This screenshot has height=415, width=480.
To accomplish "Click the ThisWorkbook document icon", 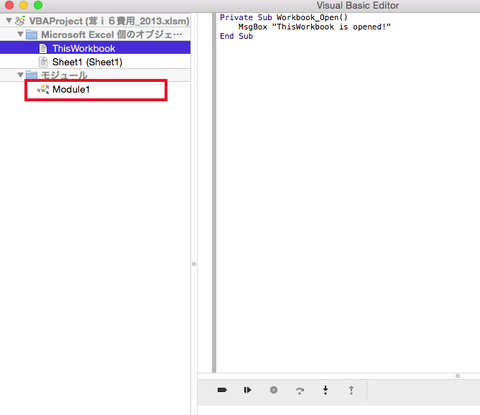I will click(x=43, y=48).
